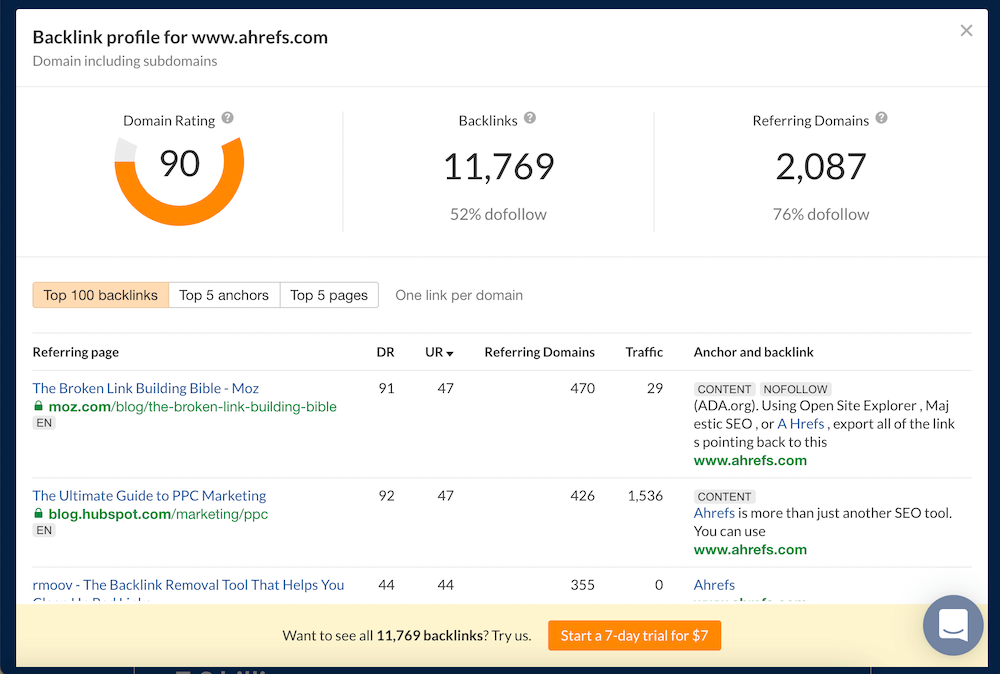1000x674 pixels.
Task: Open the rmoov Backlink Removal Tool link
Action: pyautogui.click(x=188, y=585)
